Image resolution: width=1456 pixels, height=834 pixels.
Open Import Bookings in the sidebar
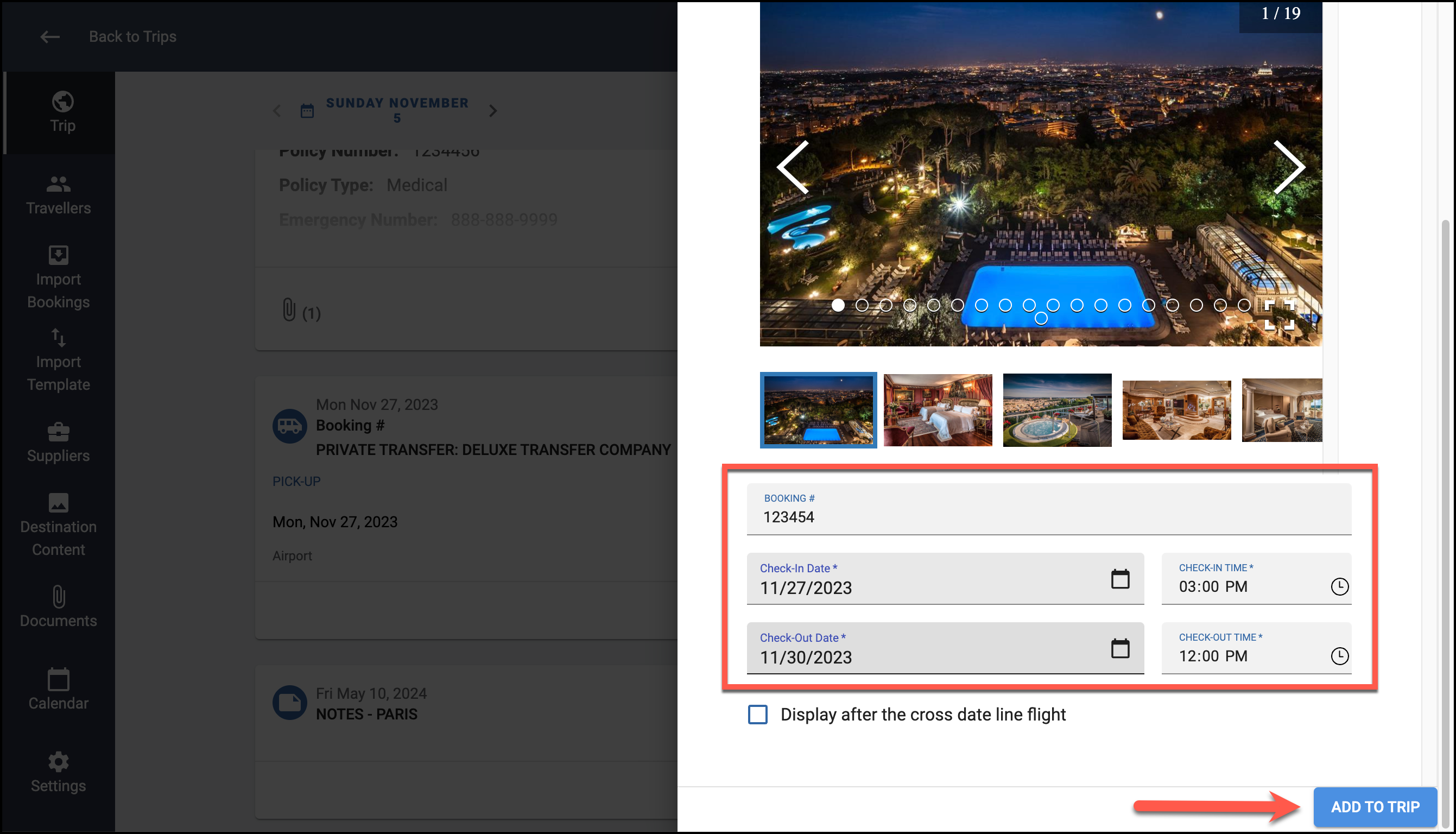coord(59,277)
